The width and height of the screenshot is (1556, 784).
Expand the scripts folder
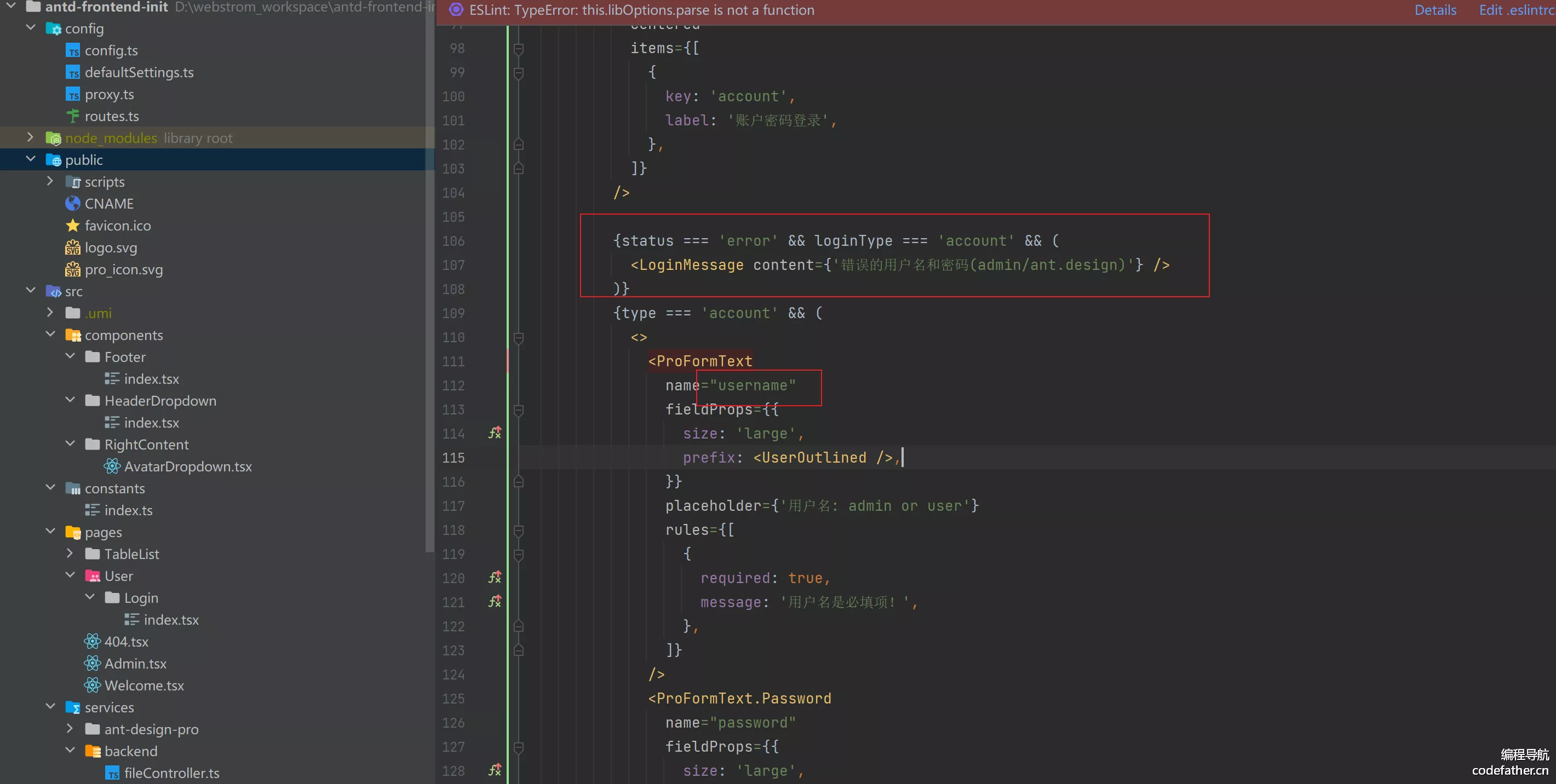point(50,181)
